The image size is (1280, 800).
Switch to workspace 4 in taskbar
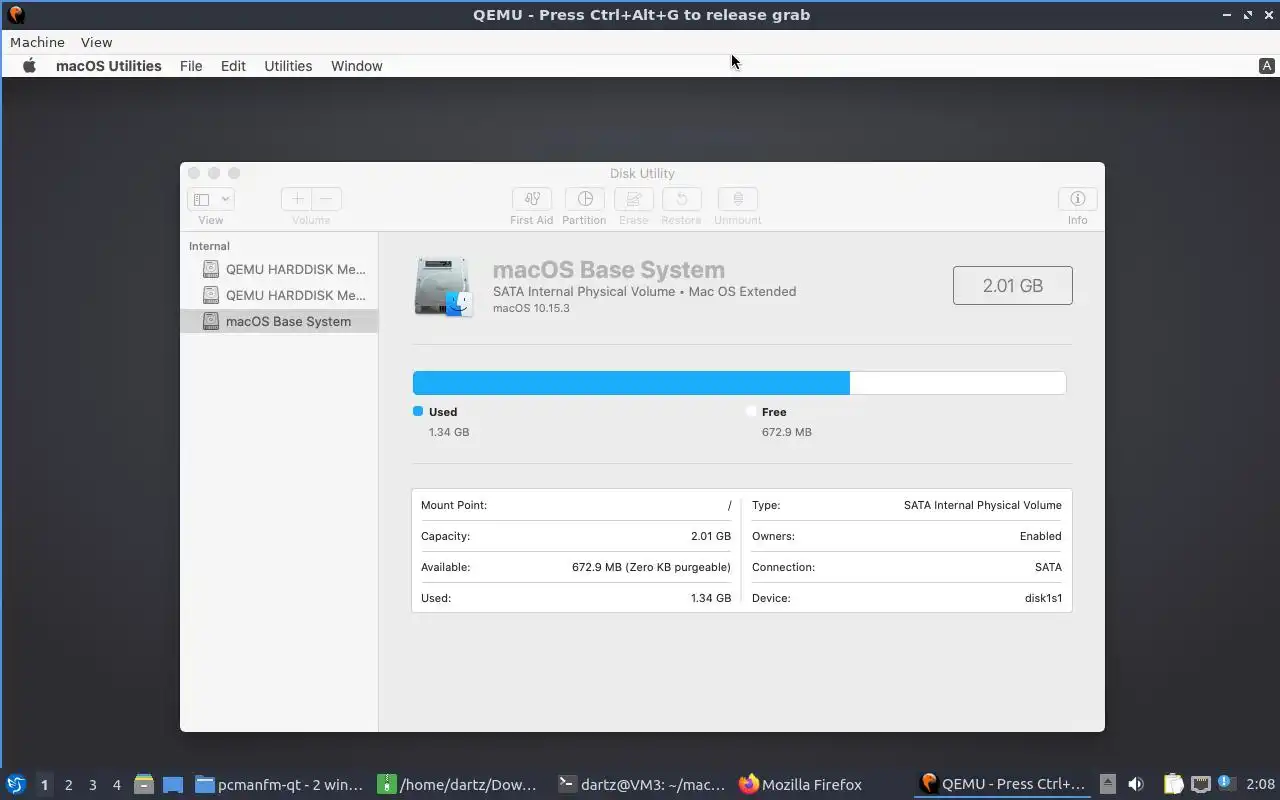click(x=116, y=785)
